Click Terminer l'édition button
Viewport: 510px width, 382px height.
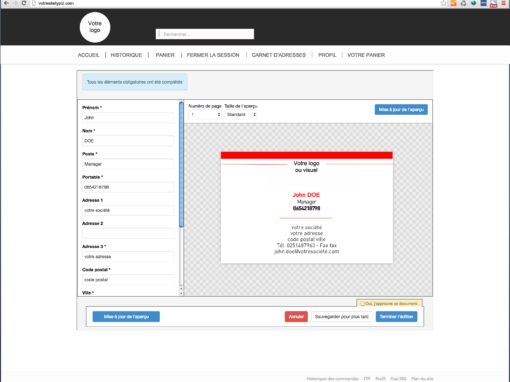[396, 316]
